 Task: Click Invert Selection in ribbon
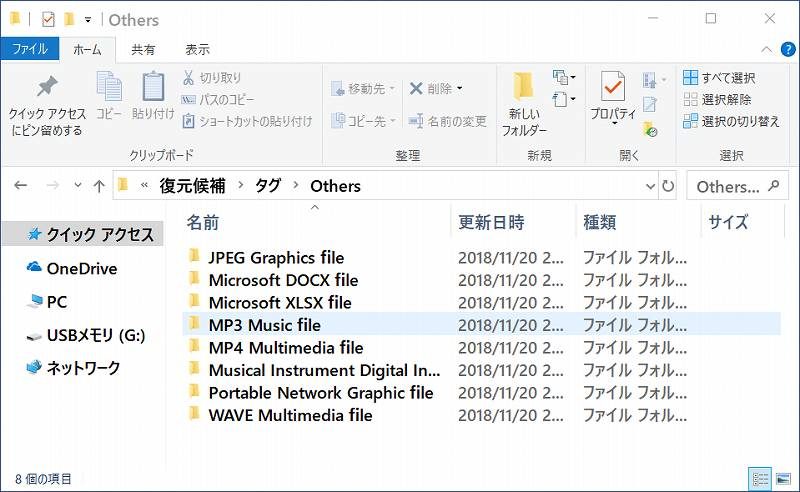(x=731, y=121)
